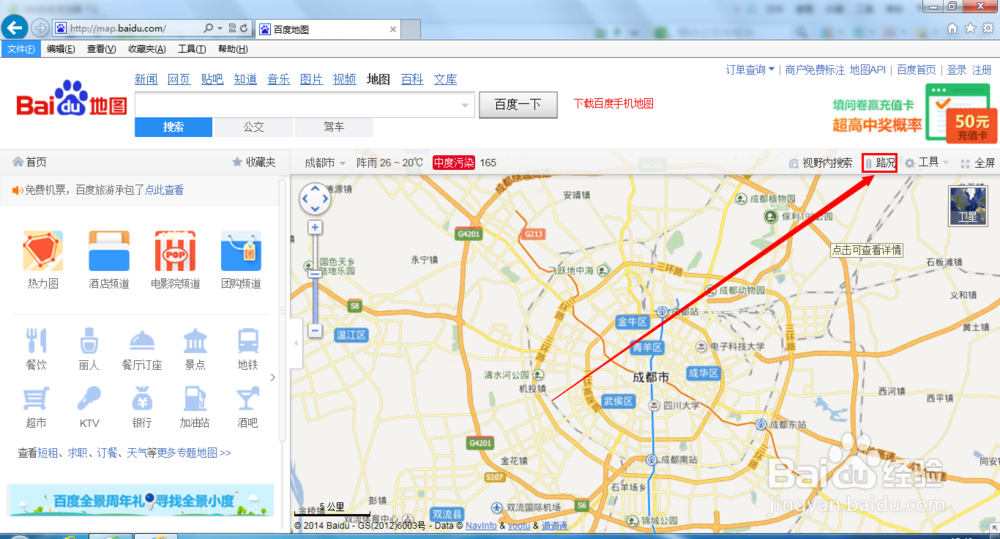Open the 文件(F) menu

coord(21,49)
